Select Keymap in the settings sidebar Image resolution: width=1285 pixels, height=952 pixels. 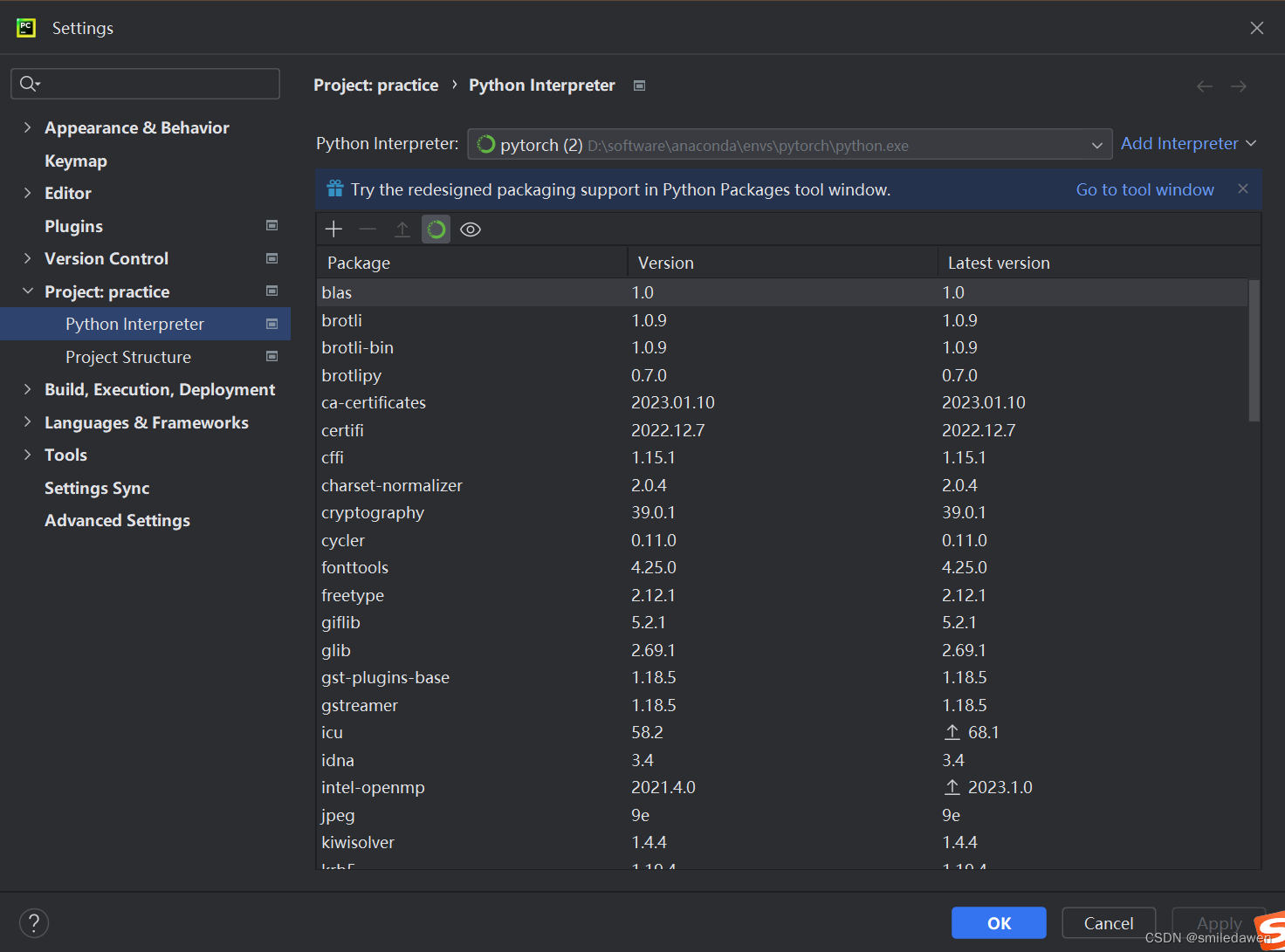click(76, 161)
